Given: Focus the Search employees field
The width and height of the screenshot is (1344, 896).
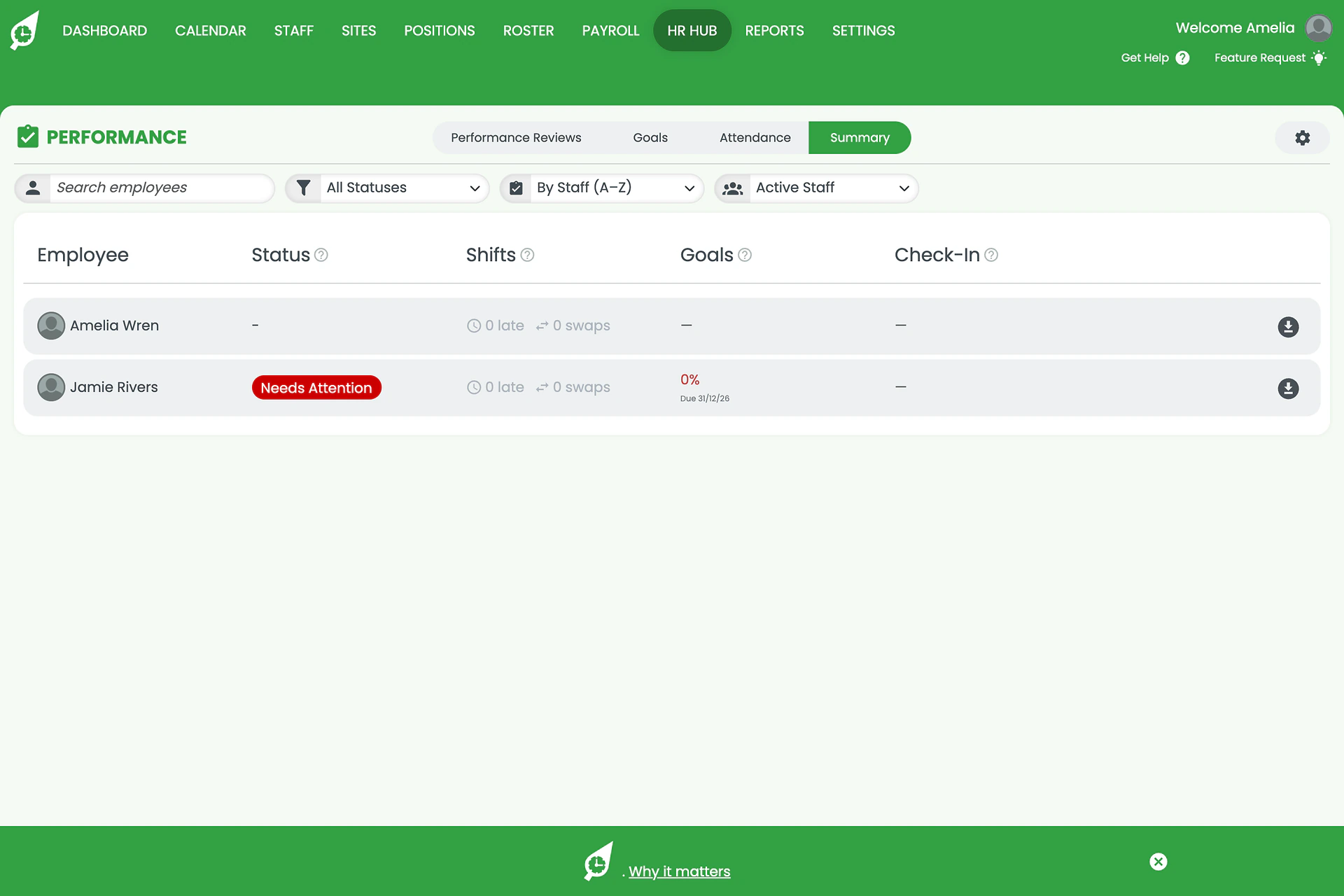Looking at the screenshot, I should coord(144,188).
